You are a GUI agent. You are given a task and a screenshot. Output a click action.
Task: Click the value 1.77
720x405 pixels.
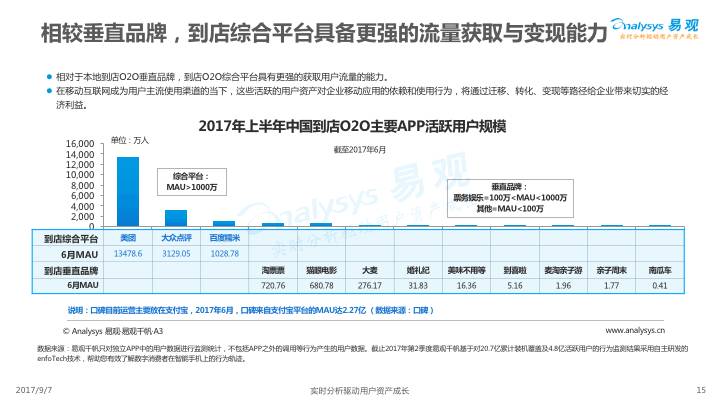click(612, 285)
